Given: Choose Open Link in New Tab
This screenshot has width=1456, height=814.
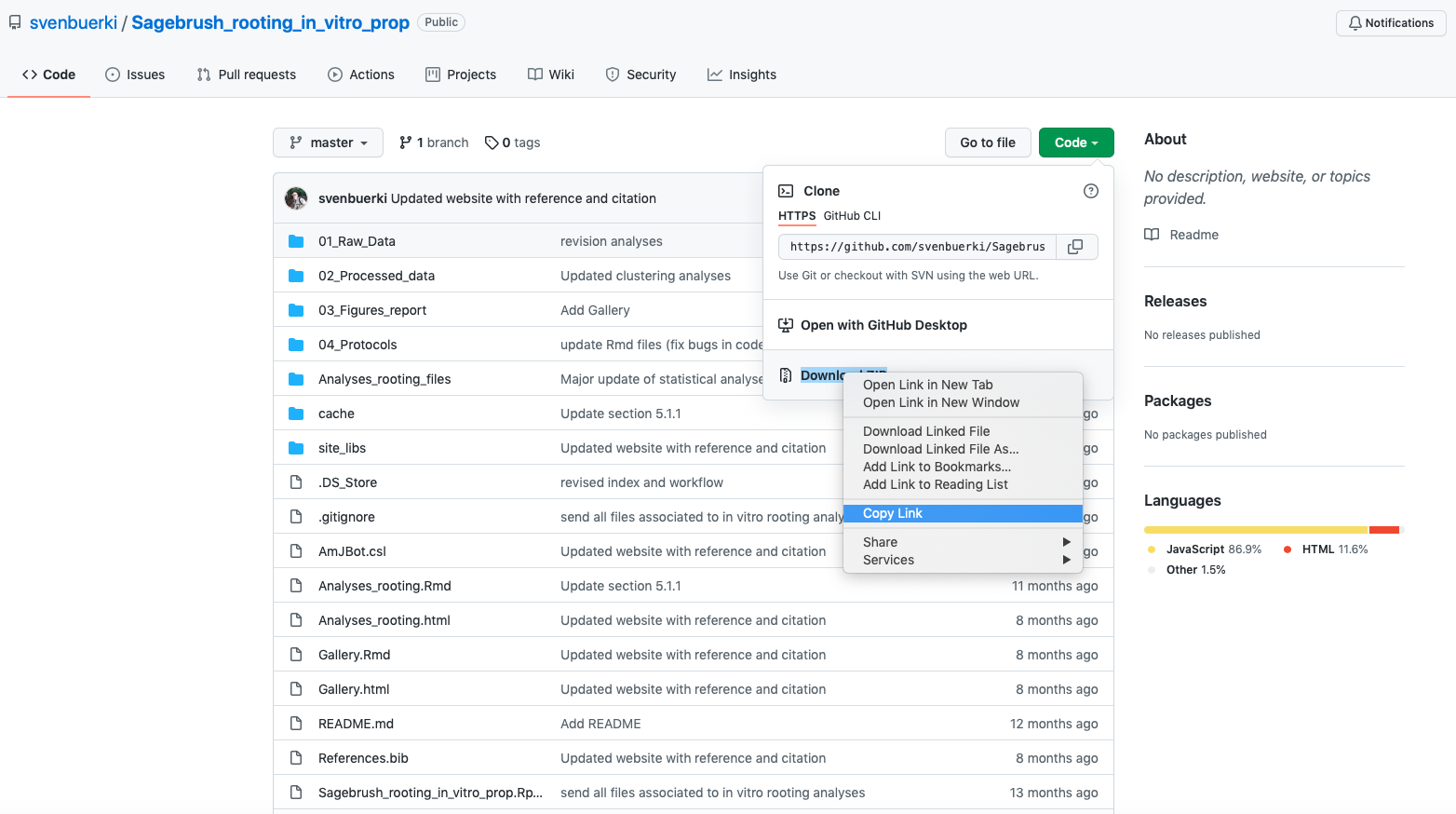Looking at the screenshot, I should 963,385.
